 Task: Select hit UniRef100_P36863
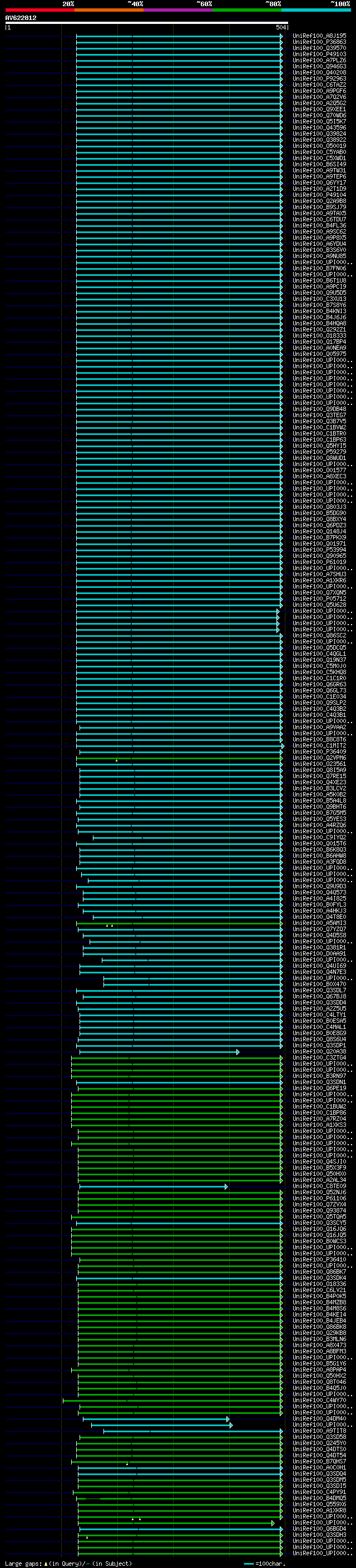(x=319, y=42)
